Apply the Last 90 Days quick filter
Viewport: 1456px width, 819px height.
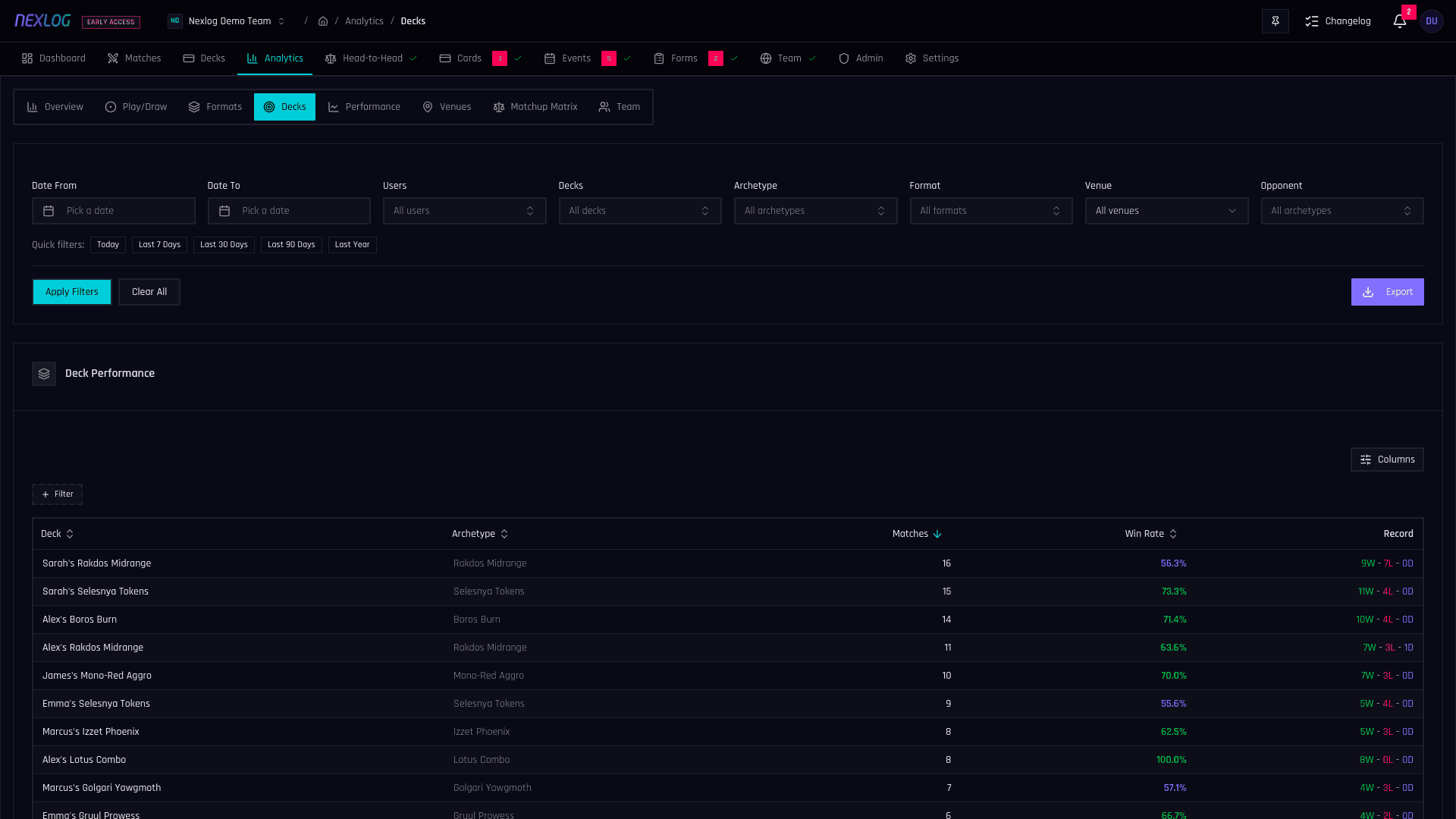point(291,245)
